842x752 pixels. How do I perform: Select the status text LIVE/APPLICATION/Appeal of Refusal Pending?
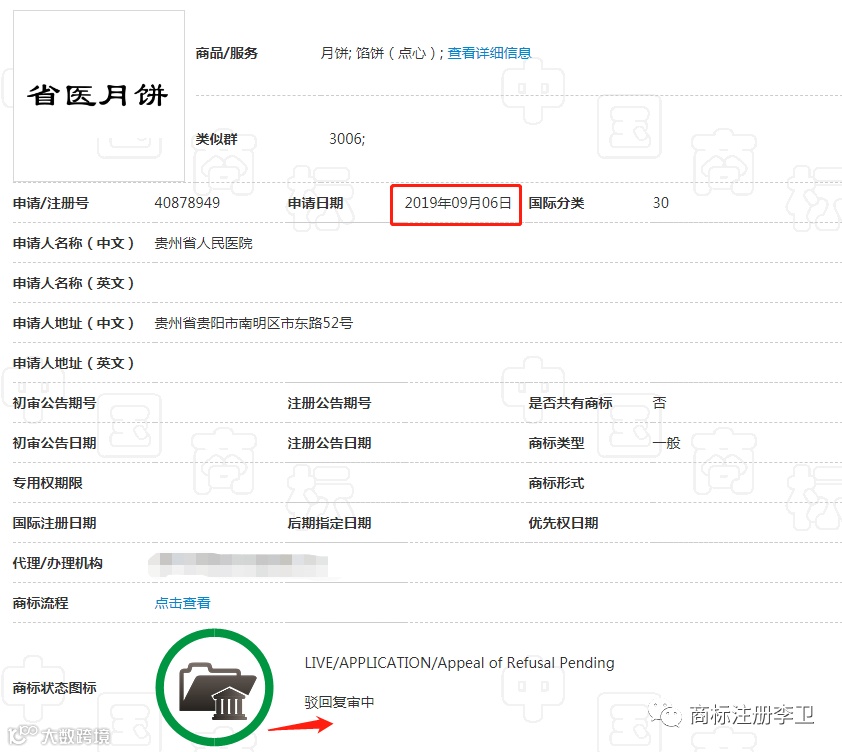click(460, 663)
